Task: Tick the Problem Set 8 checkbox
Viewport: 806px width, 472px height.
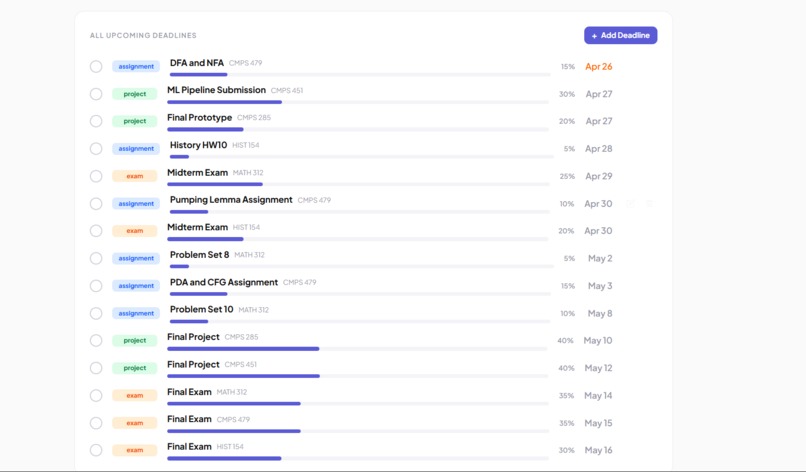Action: pos(96,258)
